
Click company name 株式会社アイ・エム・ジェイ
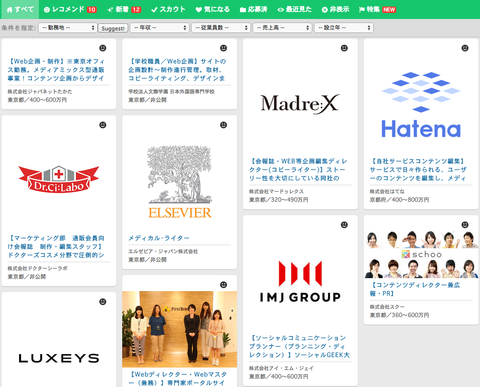[281, 368]
